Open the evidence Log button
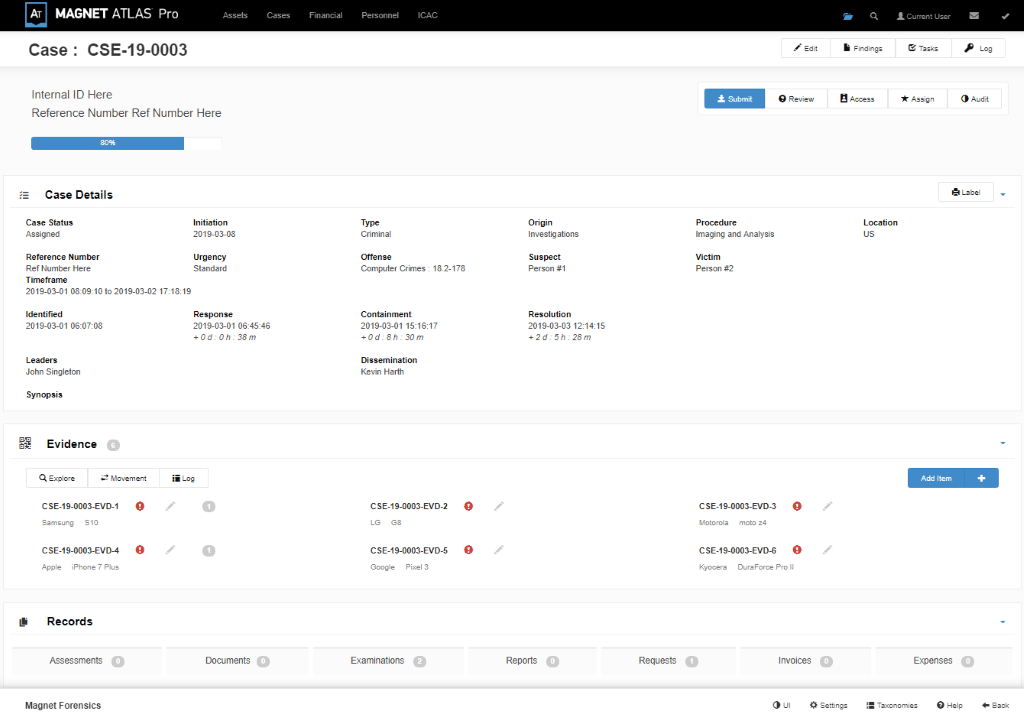The height and width of the screenshot is (718, 1024). 184,478
